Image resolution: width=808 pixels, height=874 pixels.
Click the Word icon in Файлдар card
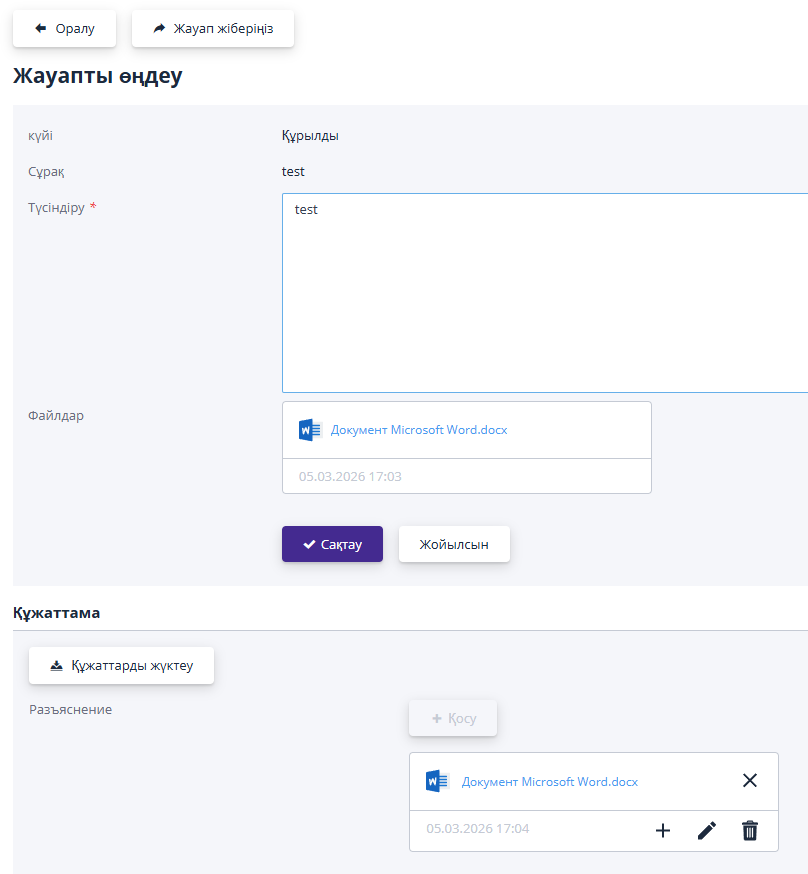[x=310, y=430]
